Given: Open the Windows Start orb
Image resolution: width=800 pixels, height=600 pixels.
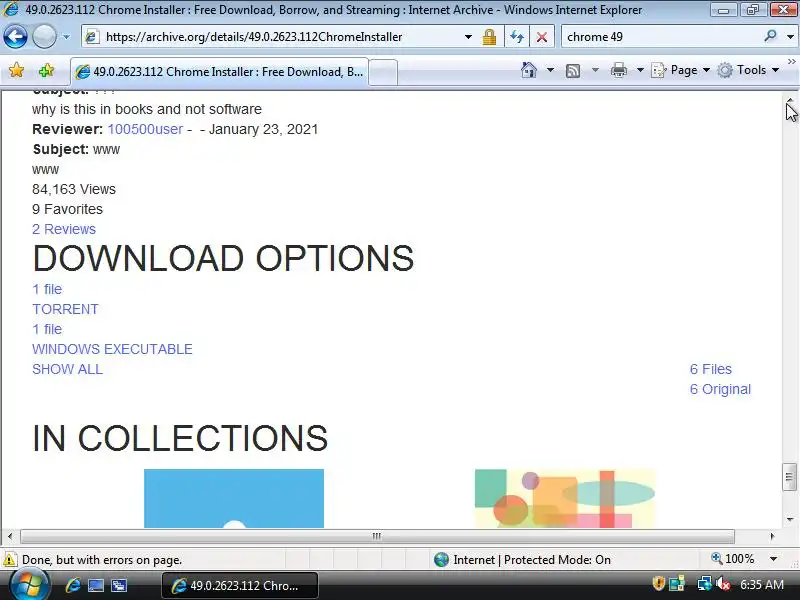Looking at the screenshot, I should tap(28, 585).
